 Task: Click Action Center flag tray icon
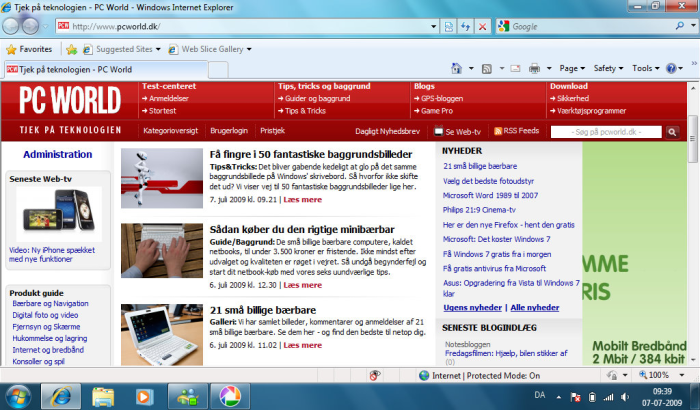click(x=576, y=397)
